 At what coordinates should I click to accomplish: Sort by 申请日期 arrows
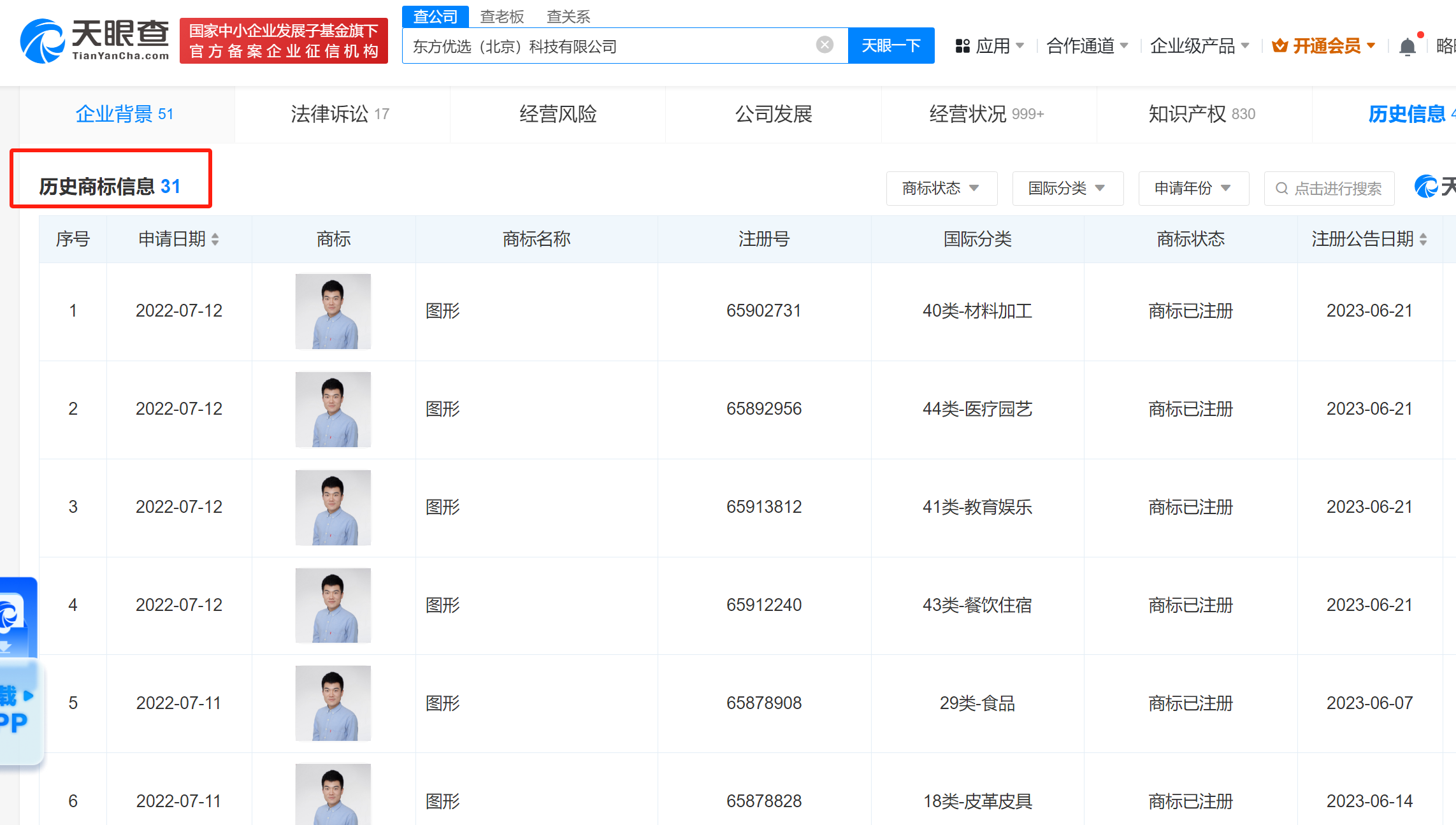click(x=215, y=239)
